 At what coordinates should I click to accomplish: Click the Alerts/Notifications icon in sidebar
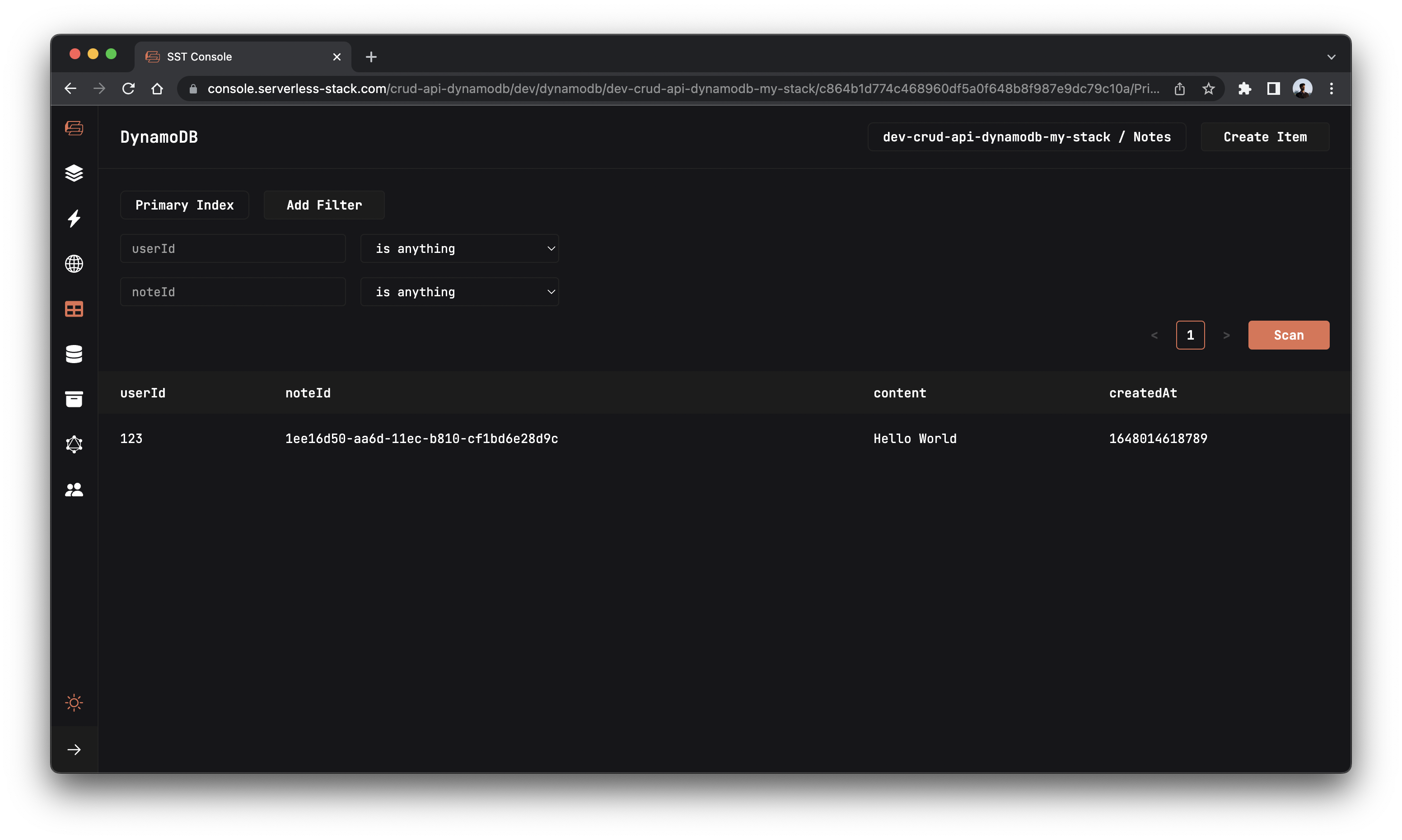click(74, 218)
